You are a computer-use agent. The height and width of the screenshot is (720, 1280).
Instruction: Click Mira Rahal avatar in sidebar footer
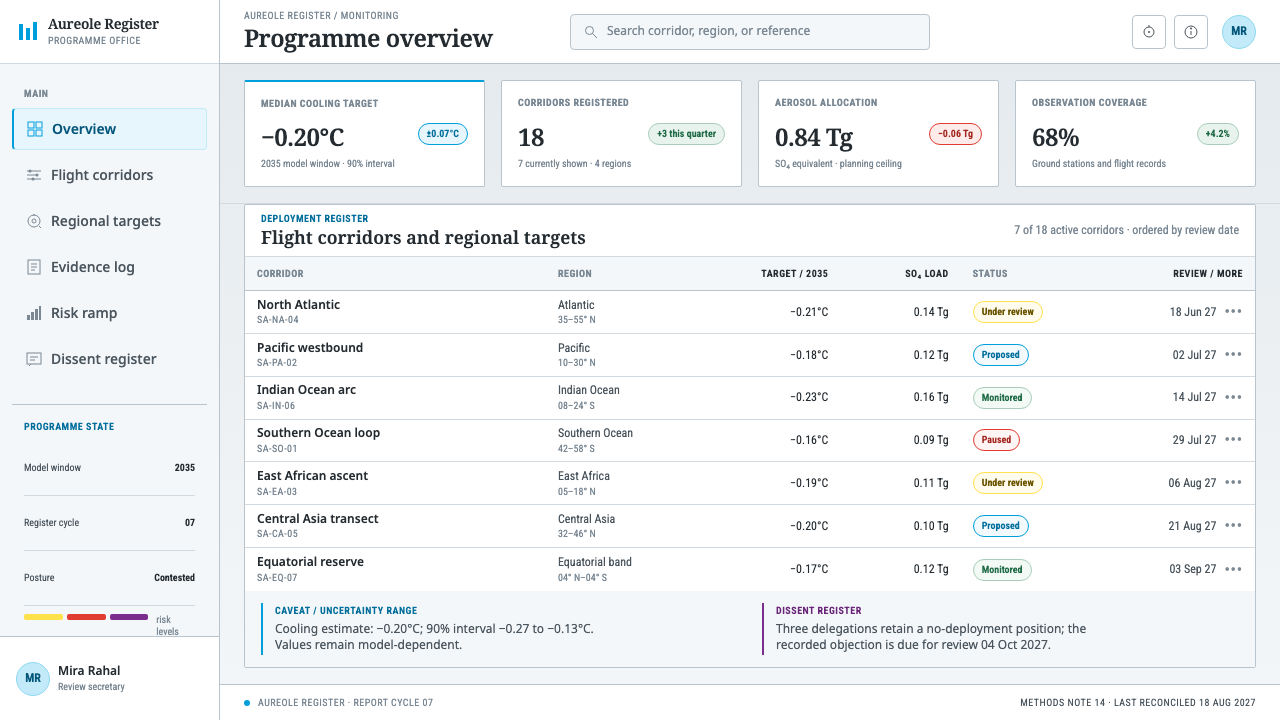(33, 678)
